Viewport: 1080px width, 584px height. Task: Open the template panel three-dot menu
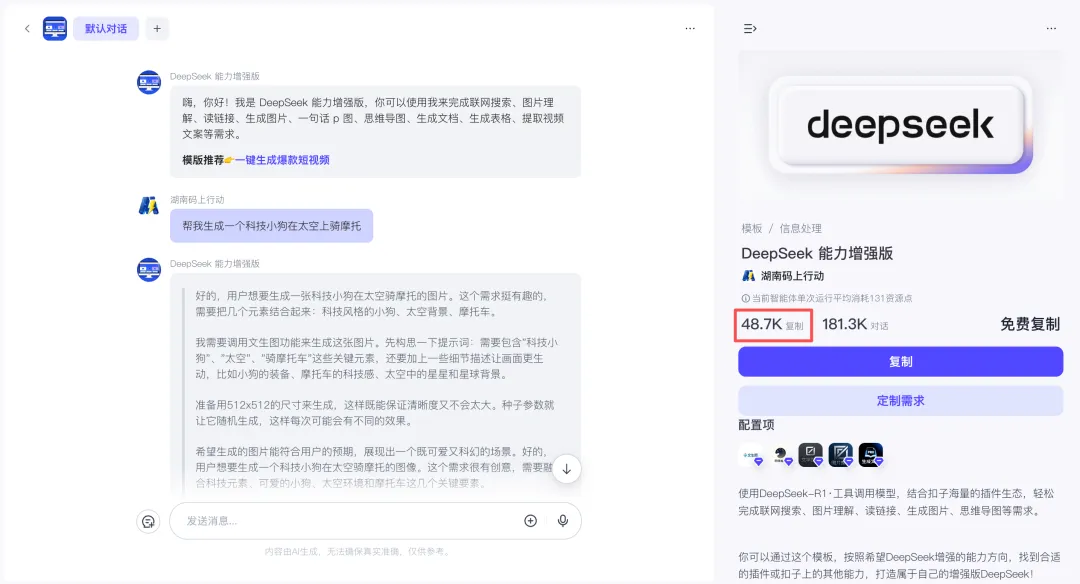click(1051, 28)
